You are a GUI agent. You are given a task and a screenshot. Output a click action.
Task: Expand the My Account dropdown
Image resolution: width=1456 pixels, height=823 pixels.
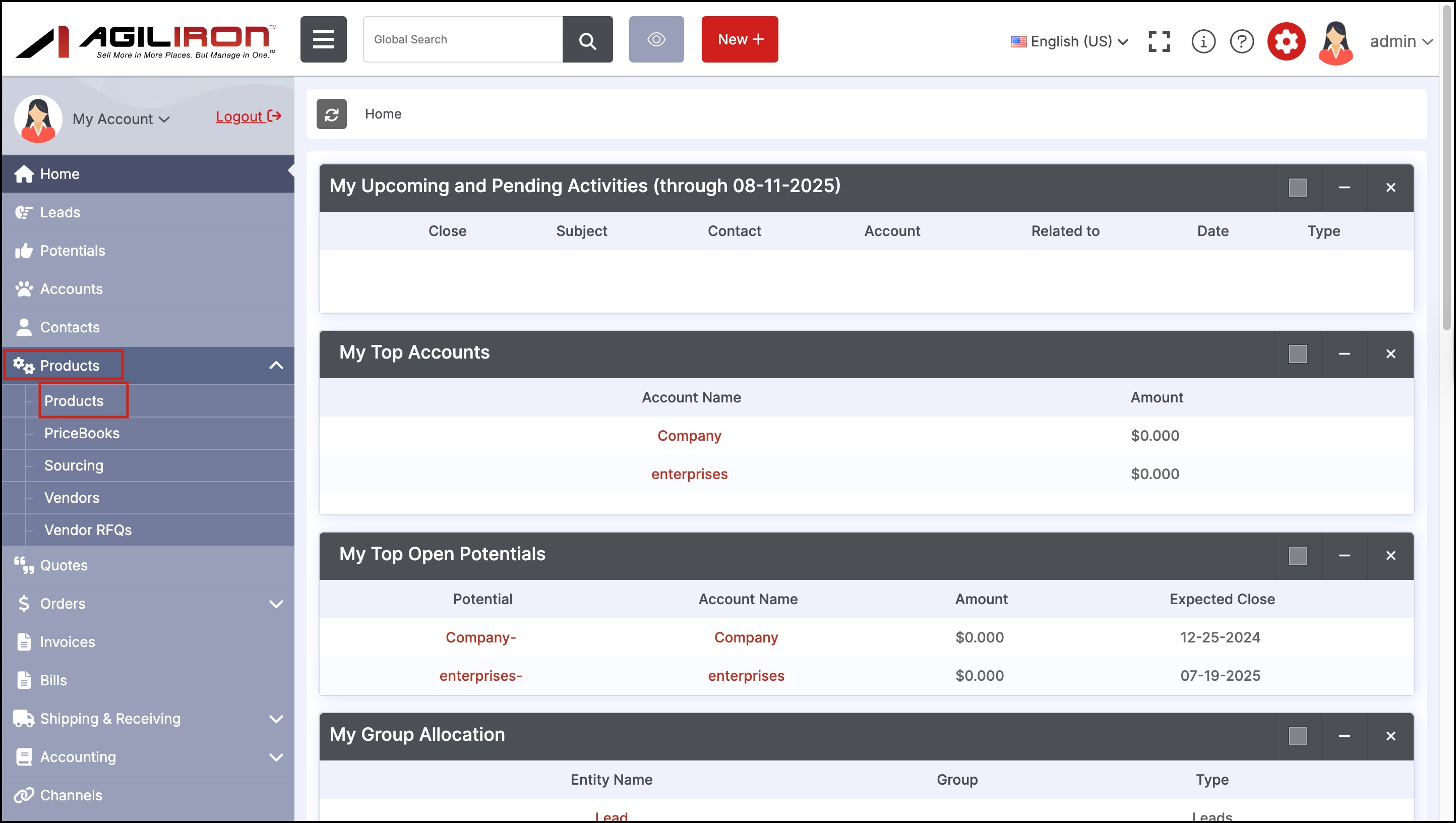[x=121, y=120]
